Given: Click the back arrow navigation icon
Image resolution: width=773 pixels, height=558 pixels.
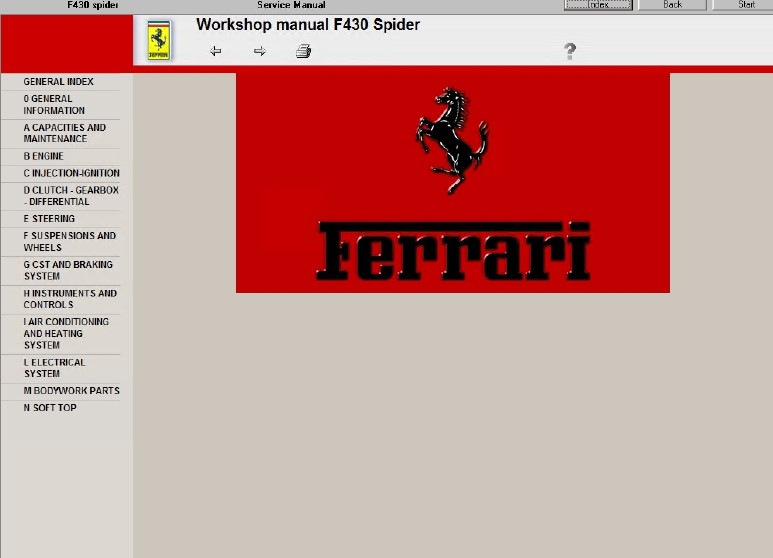Looking at the screenshot, I should click(215, 51).
